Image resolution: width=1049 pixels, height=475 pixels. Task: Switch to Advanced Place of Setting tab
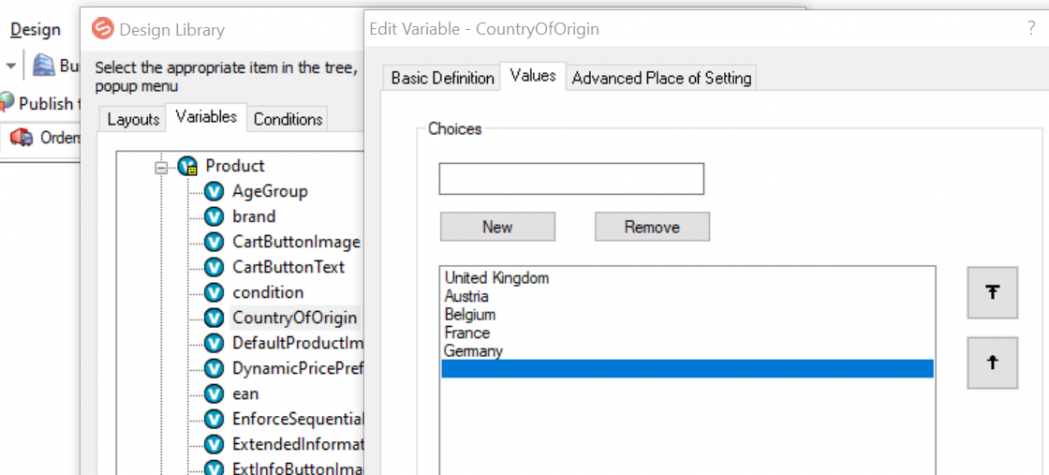(661, 77)
